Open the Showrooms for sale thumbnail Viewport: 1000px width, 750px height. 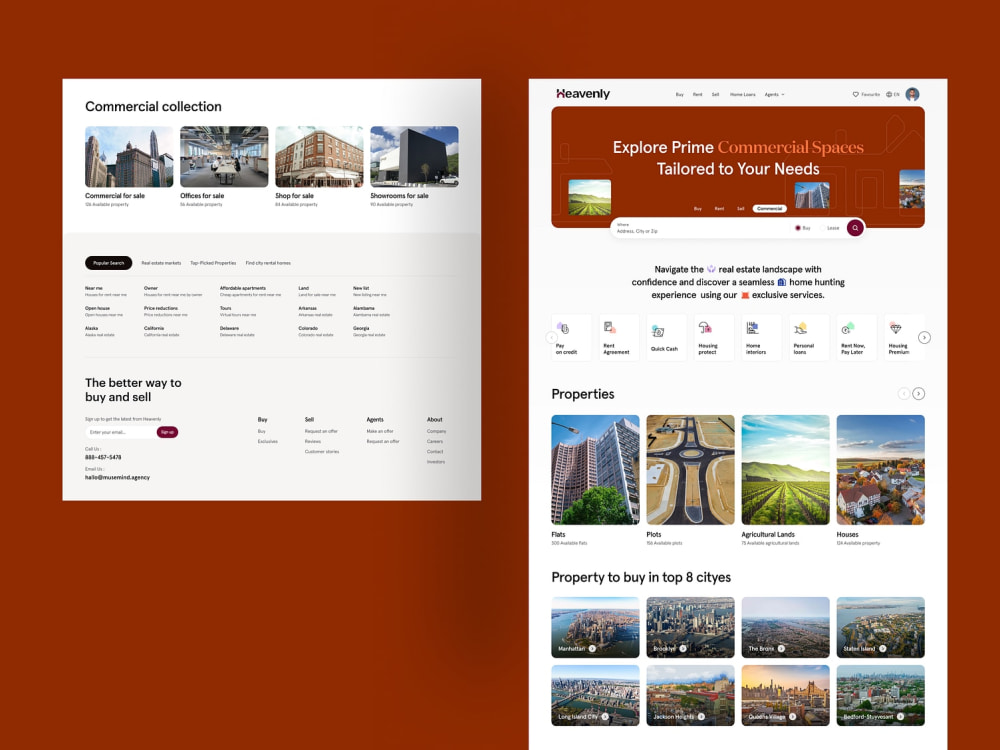414,156
